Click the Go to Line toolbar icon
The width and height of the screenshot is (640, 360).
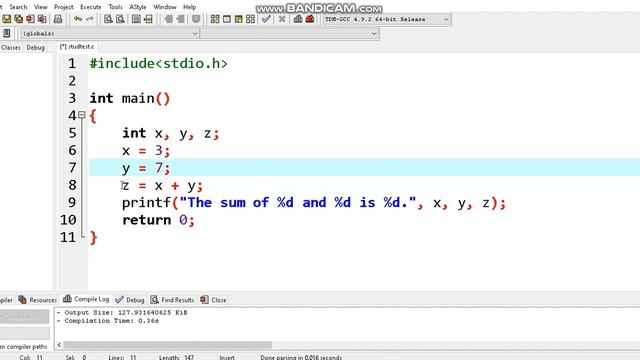point(148,19)
